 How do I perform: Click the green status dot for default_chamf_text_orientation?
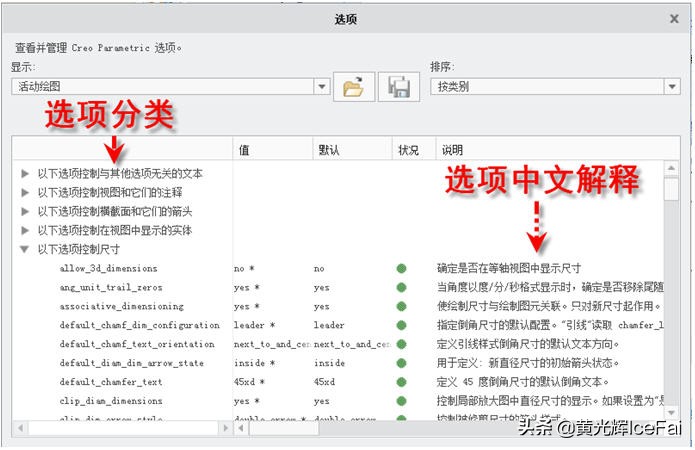coord(402,344)
